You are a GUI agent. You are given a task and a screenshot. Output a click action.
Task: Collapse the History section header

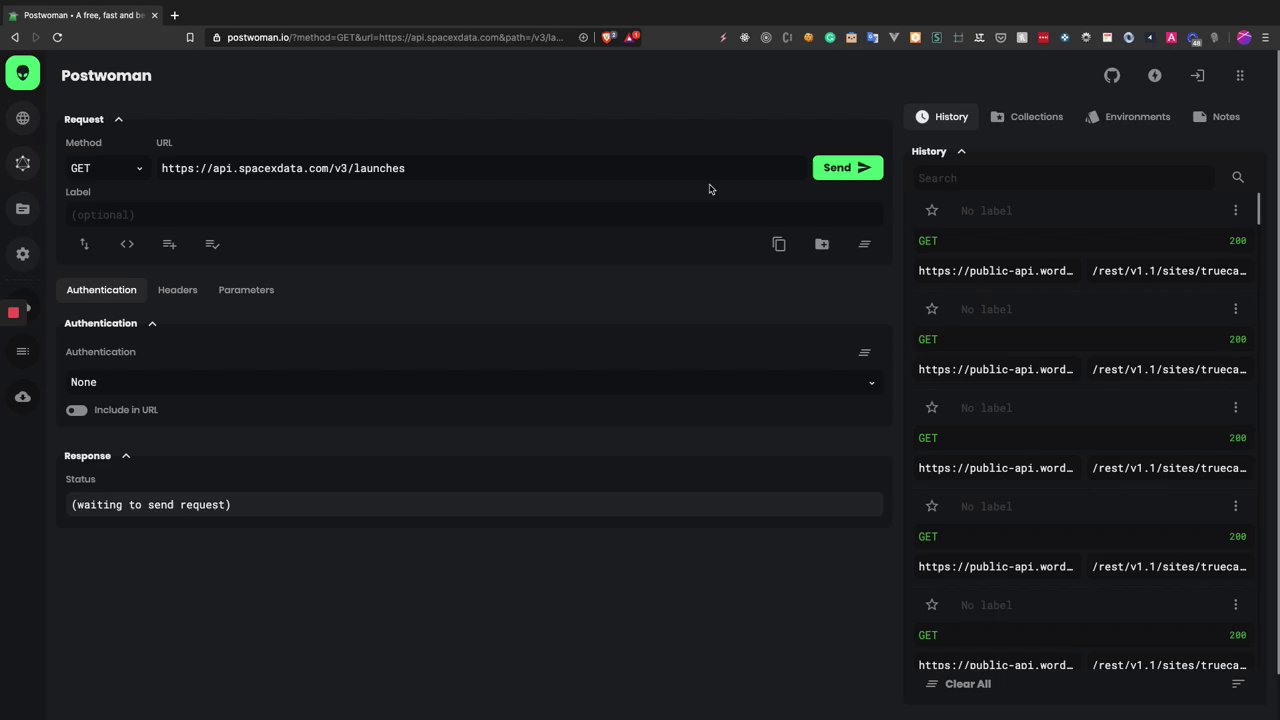pos(939,151)
